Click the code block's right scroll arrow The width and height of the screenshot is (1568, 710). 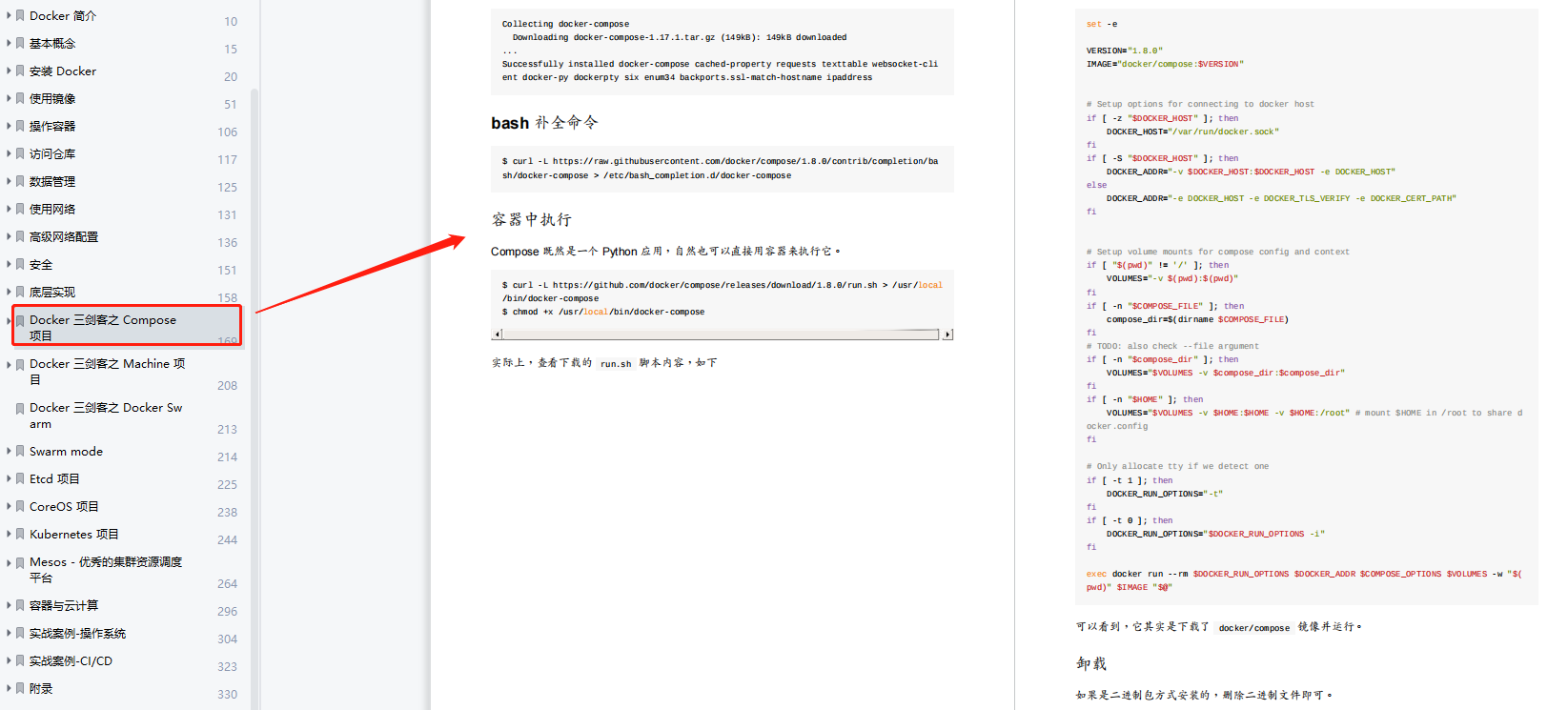pos(947,335)
